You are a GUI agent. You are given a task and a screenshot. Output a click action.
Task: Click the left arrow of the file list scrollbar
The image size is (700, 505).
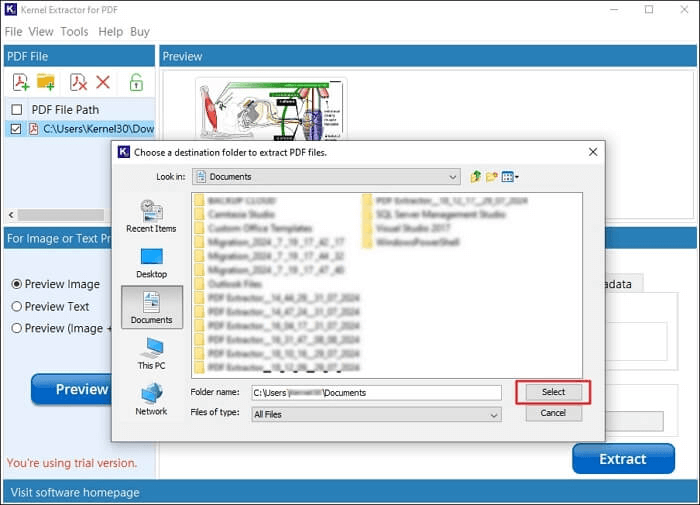pos(11,215)
